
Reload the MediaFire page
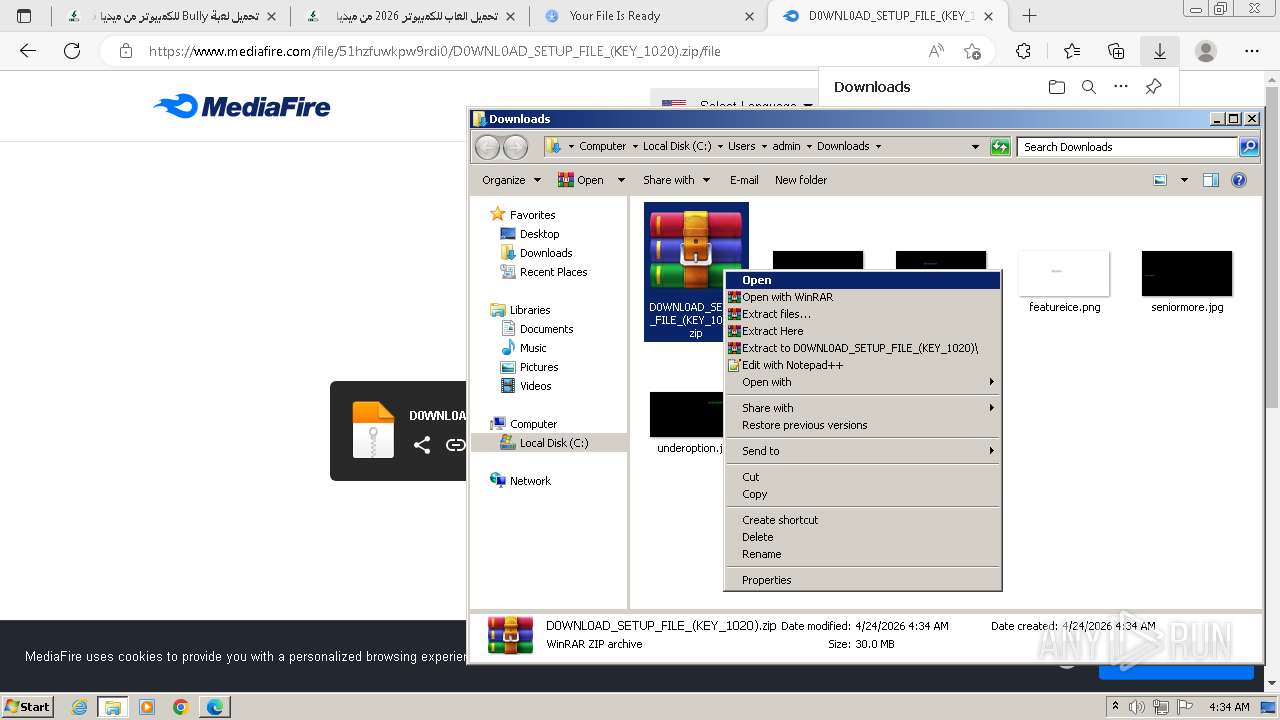(x=72, y=51)
